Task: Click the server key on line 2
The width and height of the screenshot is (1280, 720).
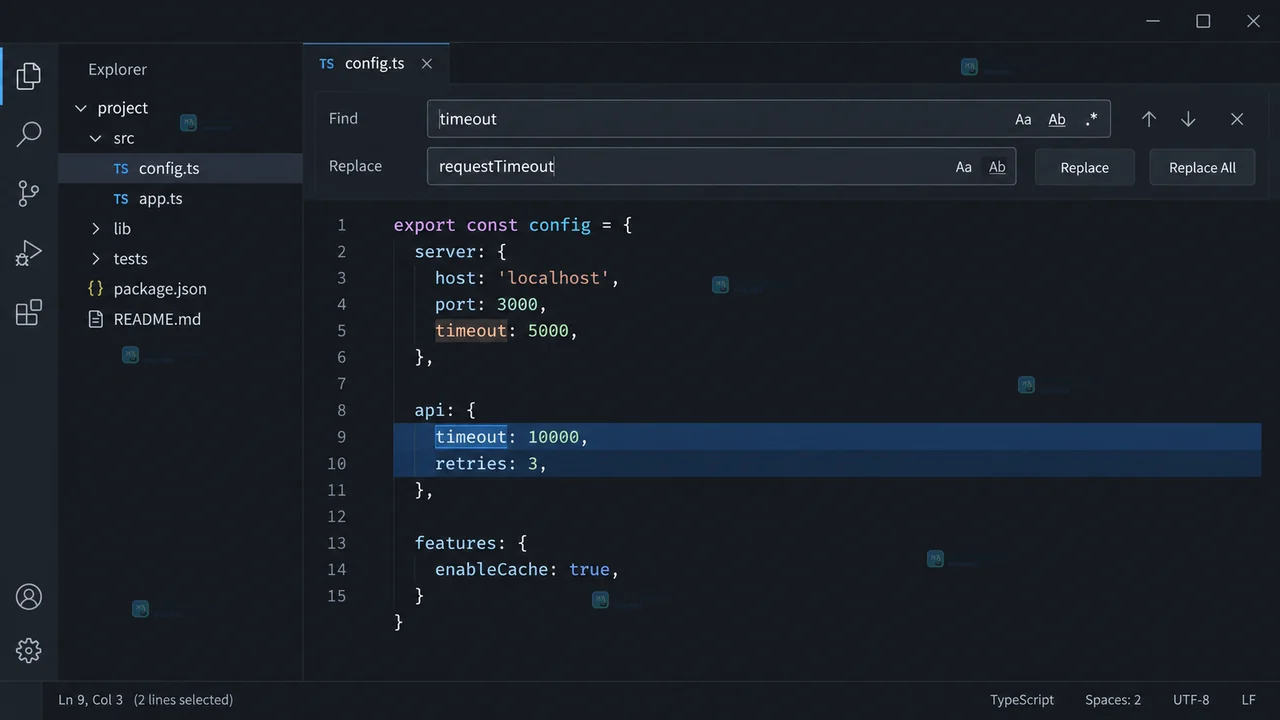Action: (445, 251)
